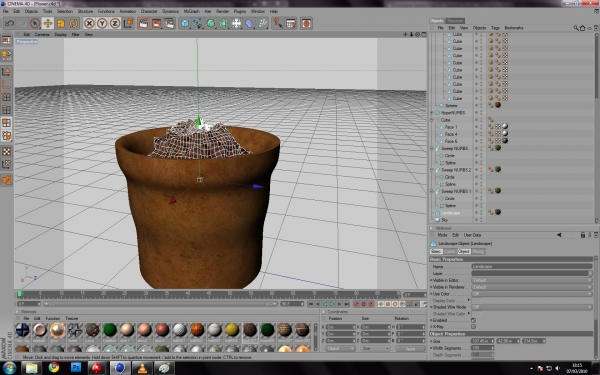Open the Visible in Editor dropdown

coord(532,280)
